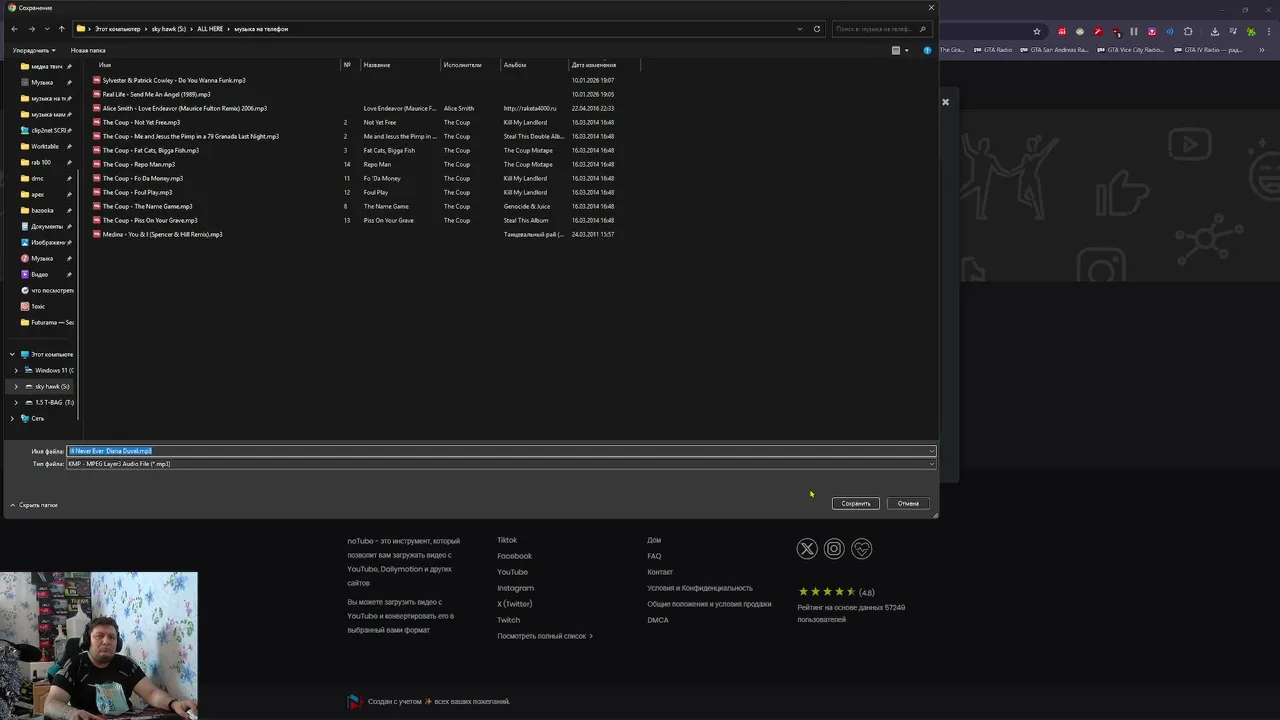
Task: Open Chrome downloads icon
Action: [x=1215, y=31]
